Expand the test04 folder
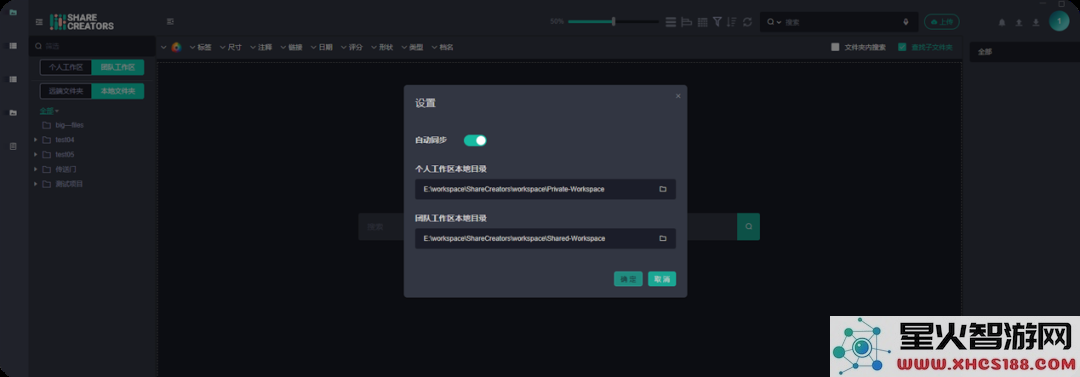Viewport: 1080px width, 377px height. [x=36, y=140]
